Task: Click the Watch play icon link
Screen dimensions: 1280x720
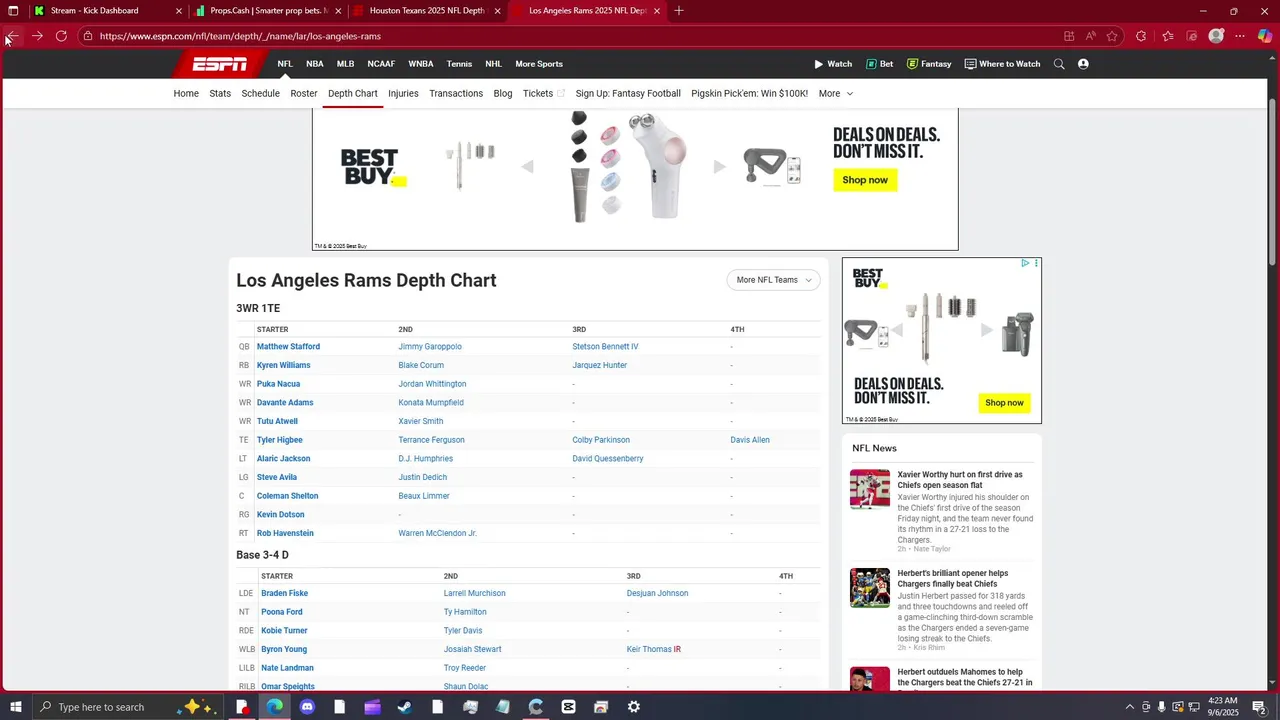Action: [832, 64]
